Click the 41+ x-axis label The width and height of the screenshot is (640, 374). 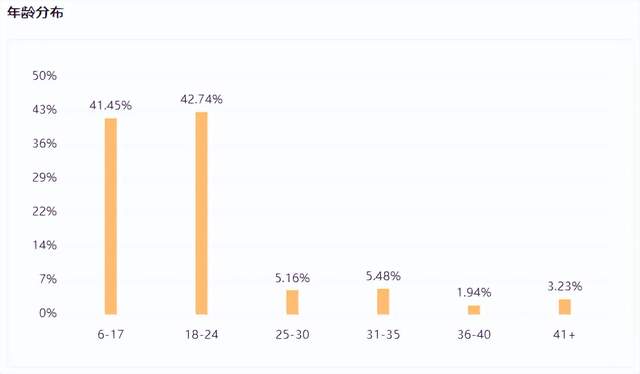coord(564,334)
